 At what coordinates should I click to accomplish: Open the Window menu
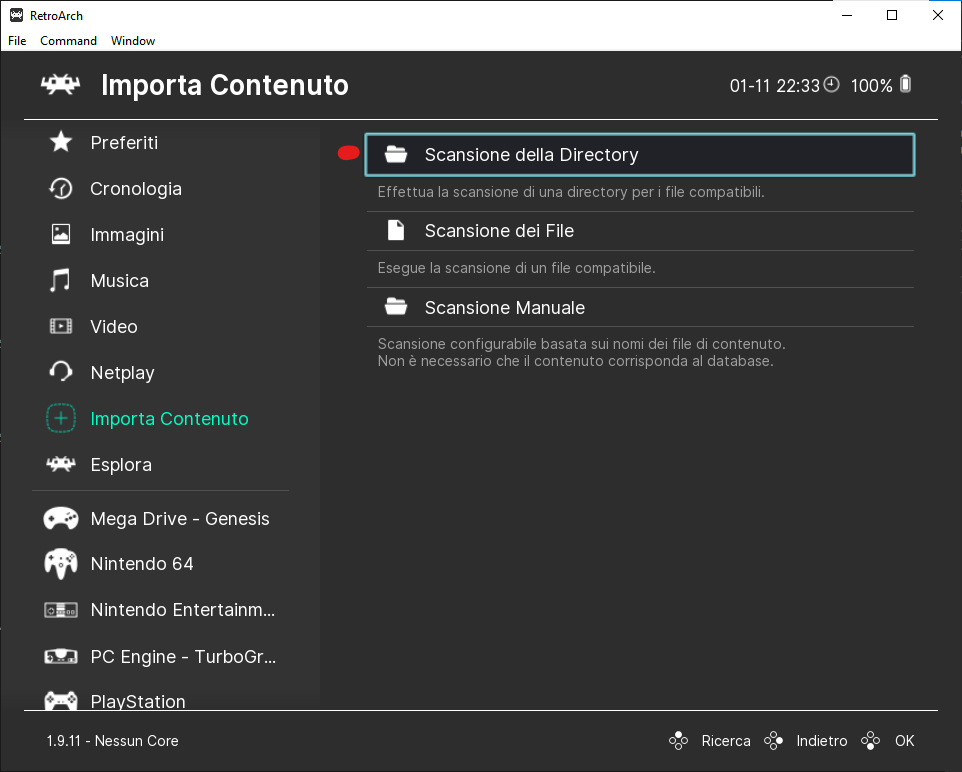(x=133, y=41)
